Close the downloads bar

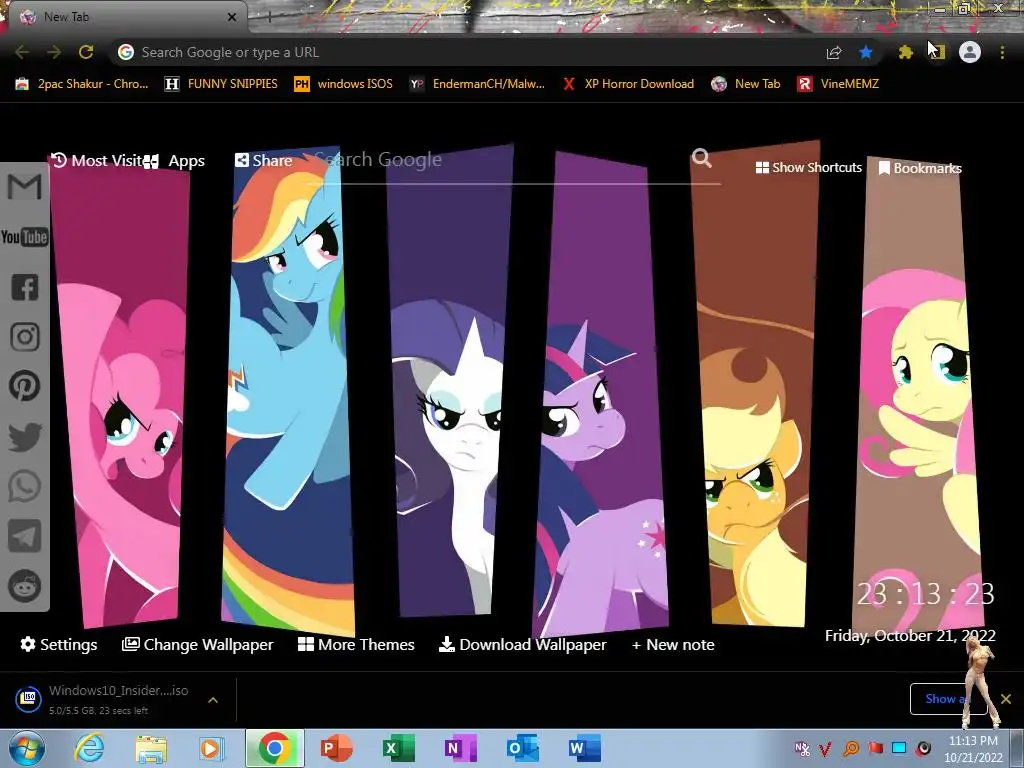tap(1006, 699)
